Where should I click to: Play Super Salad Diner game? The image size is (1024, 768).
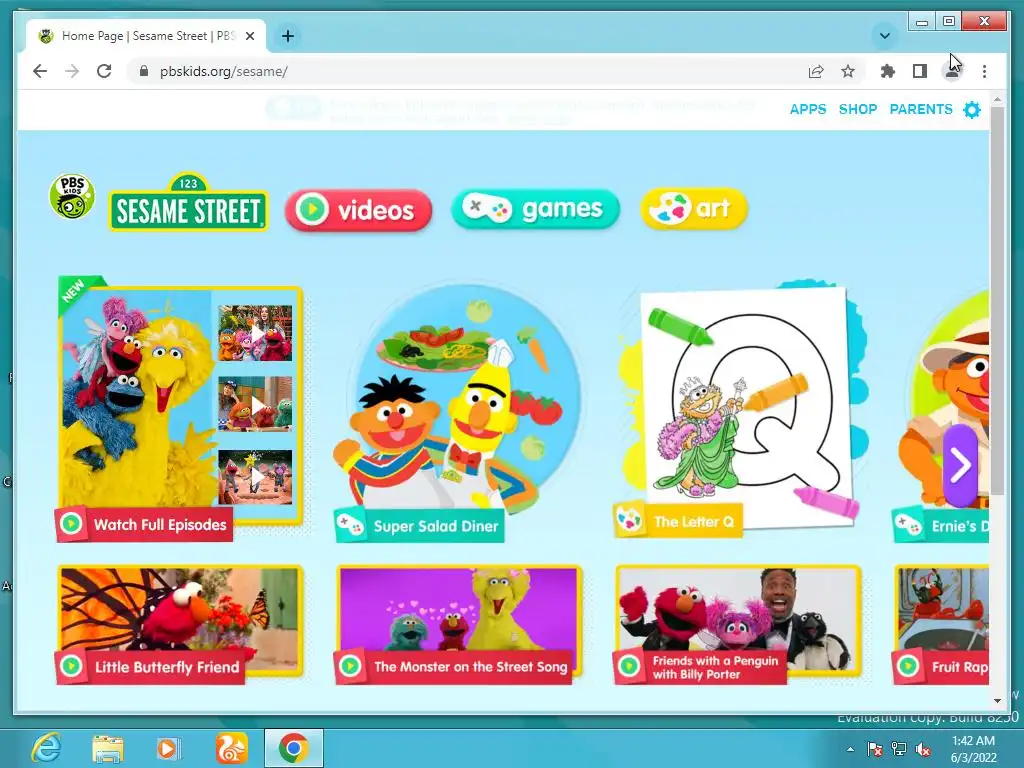(457, 411)
